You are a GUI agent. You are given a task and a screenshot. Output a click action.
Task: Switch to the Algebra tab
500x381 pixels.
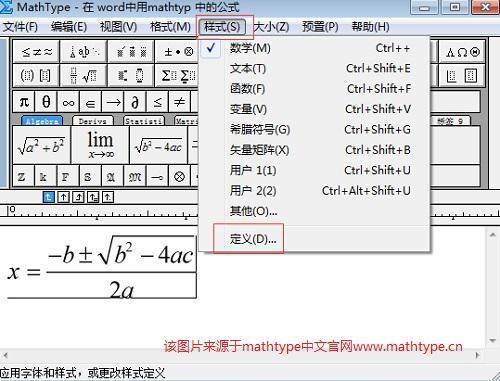click(x=42, y=121)
